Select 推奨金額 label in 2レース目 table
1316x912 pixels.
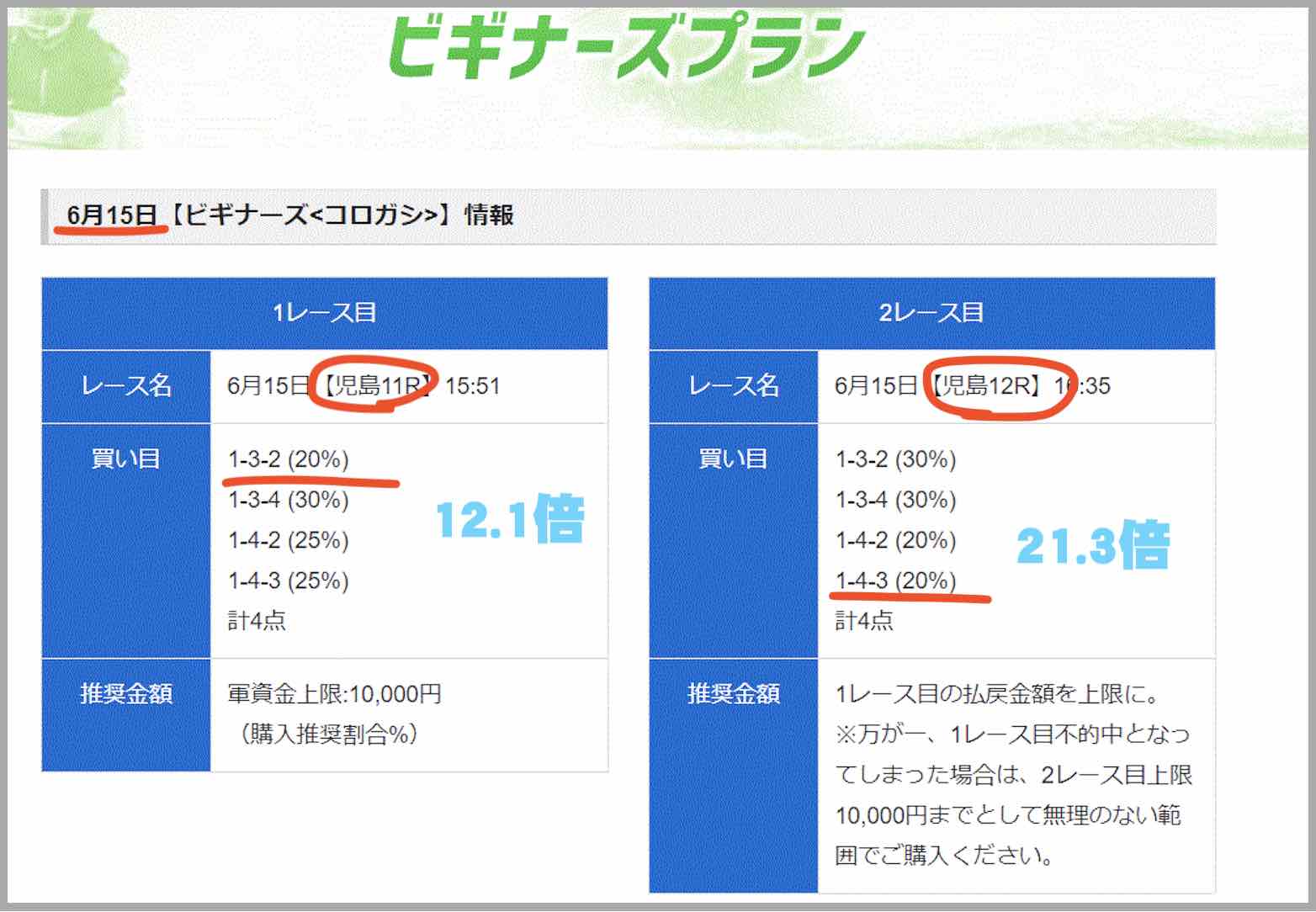(x=734, y=694)
